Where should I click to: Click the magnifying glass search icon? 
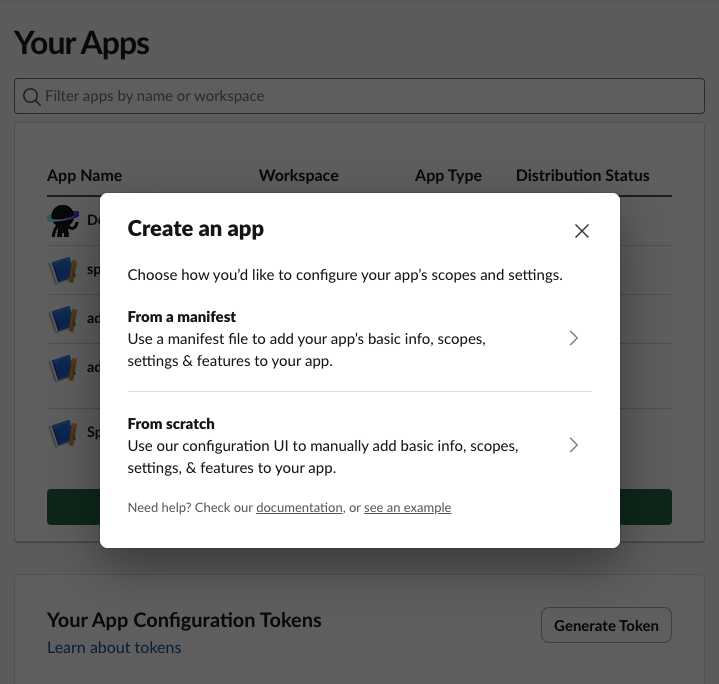[x=32, y=97]
